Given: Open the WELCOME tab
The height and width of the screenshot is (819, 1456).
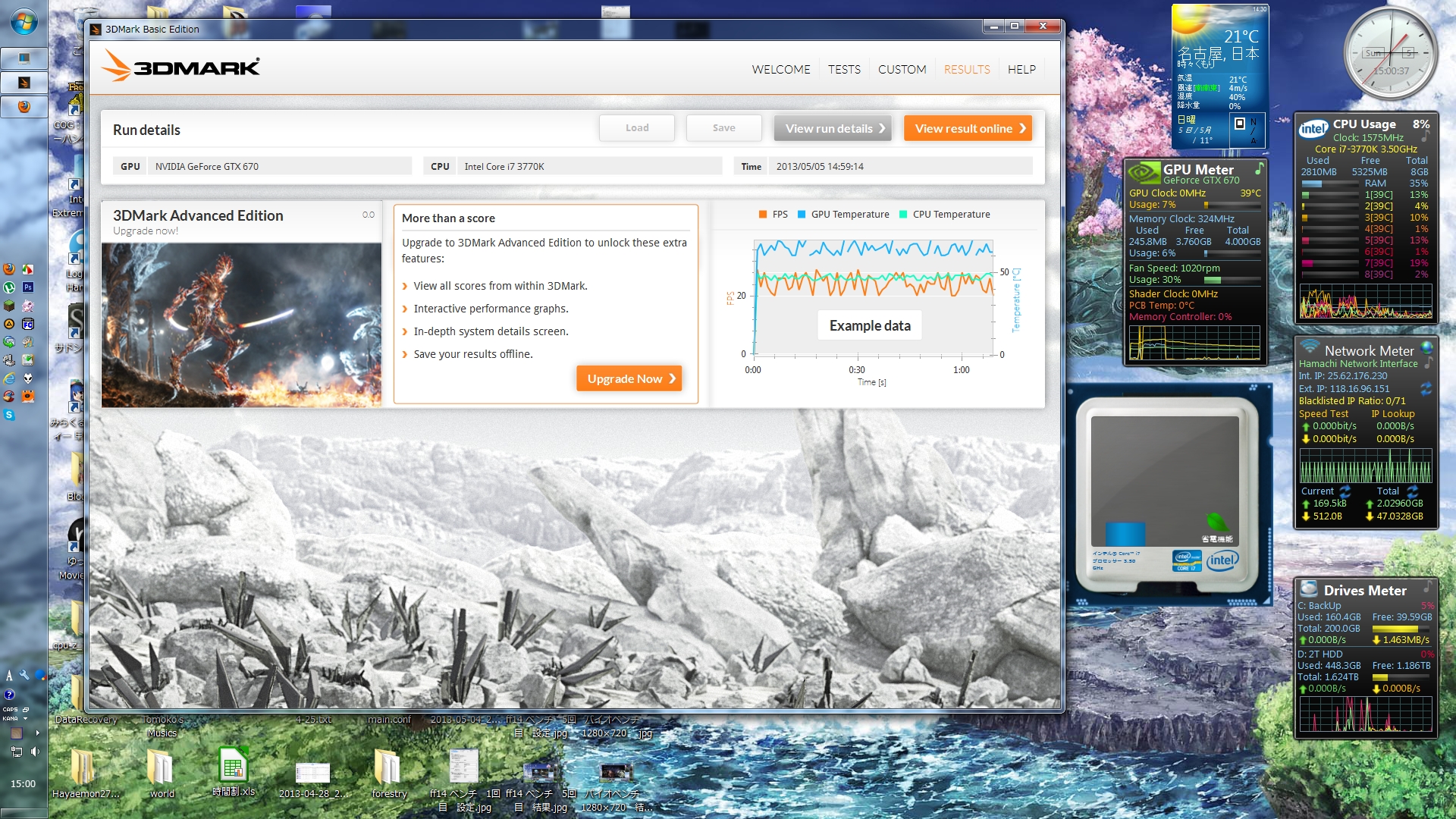Looking at the screenshot, I should (x=781, y=69).
